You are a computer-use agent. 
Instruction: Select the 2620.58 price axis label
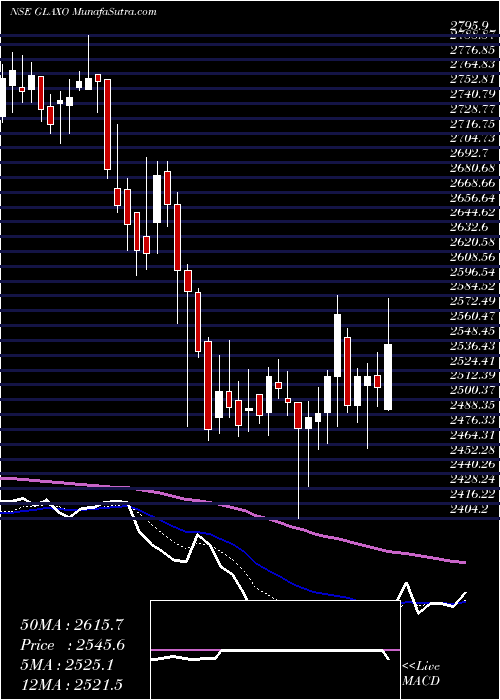click(x=473, y=242)
